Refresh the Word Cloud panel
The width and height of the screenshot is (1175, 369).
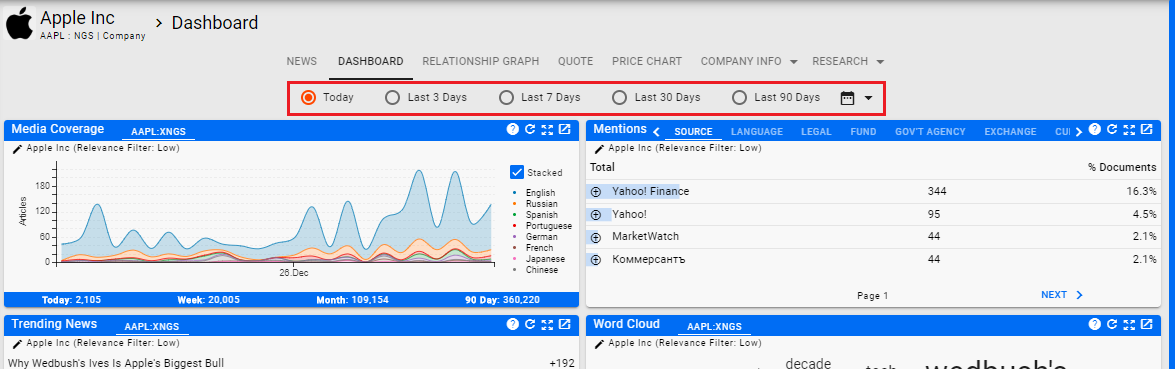[1112, 324]
